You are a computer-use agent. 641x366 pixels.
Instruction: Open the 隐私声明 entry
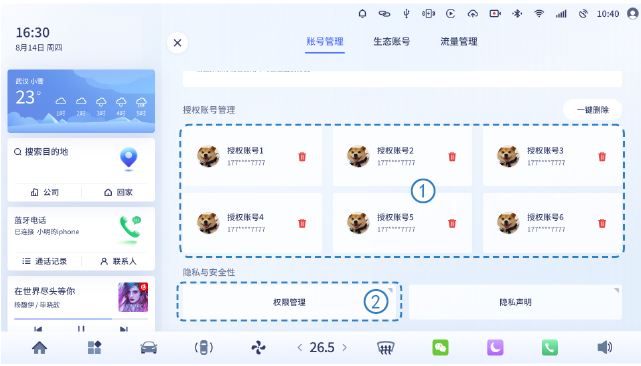515,302
